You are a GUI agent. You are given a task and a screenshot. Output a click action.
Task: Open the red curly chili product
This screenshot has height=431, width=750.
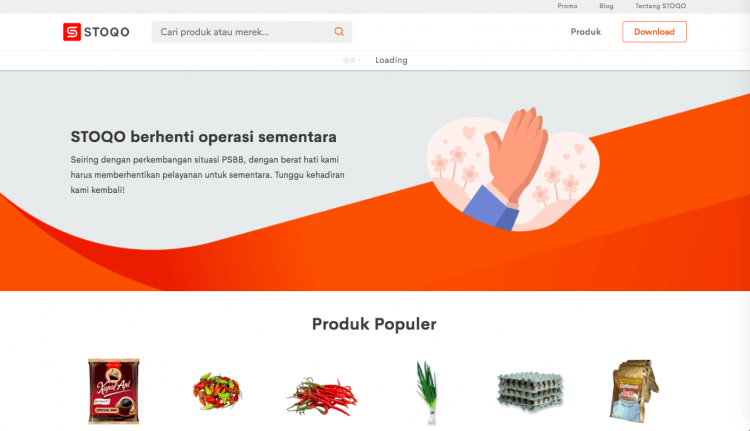pyautogui.click(x=322, y=397)
